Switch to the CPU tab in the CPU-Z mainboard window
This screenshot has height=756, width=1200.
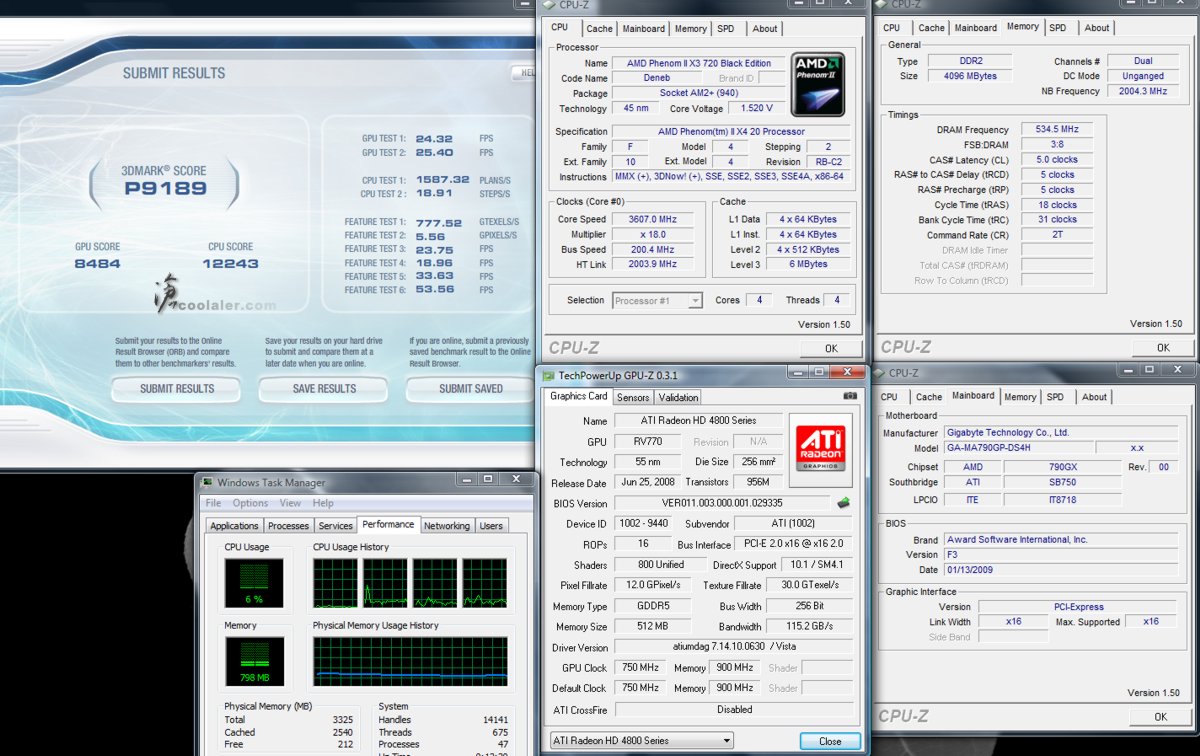[x=889, y=397]
